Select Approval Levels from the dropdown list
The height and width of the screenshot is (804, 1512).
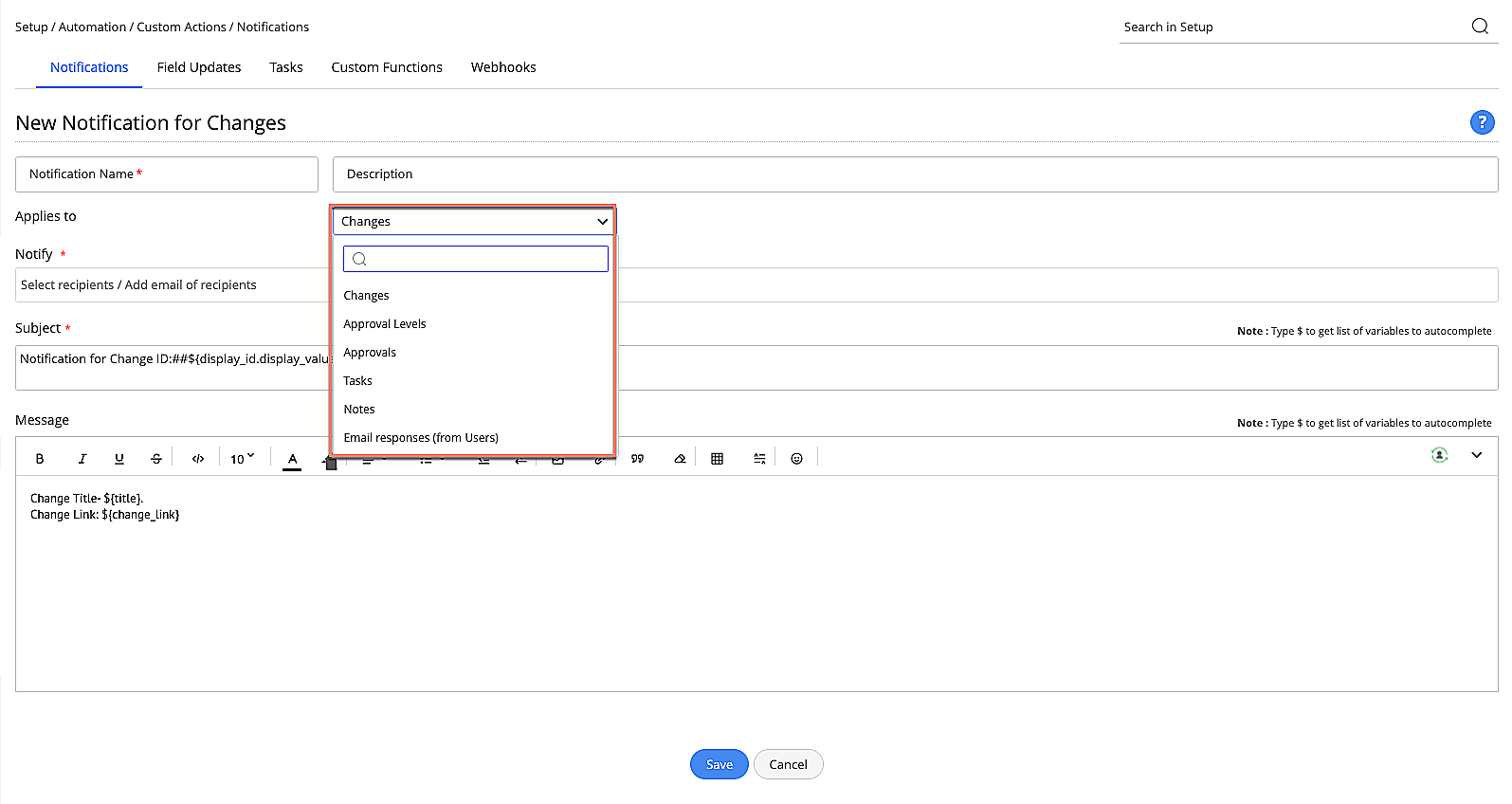[x=385, y=324]
